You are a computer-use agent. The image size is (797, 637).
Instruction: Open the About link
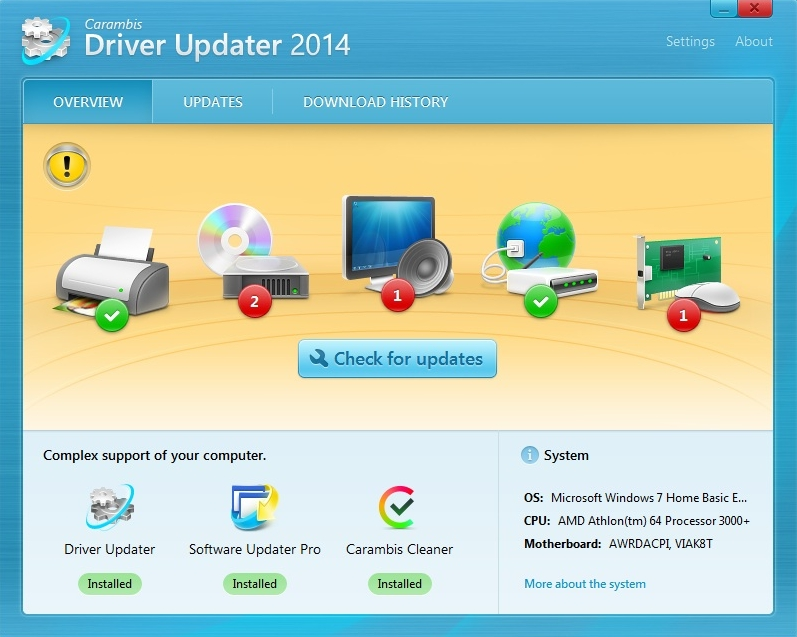(754, 41)
